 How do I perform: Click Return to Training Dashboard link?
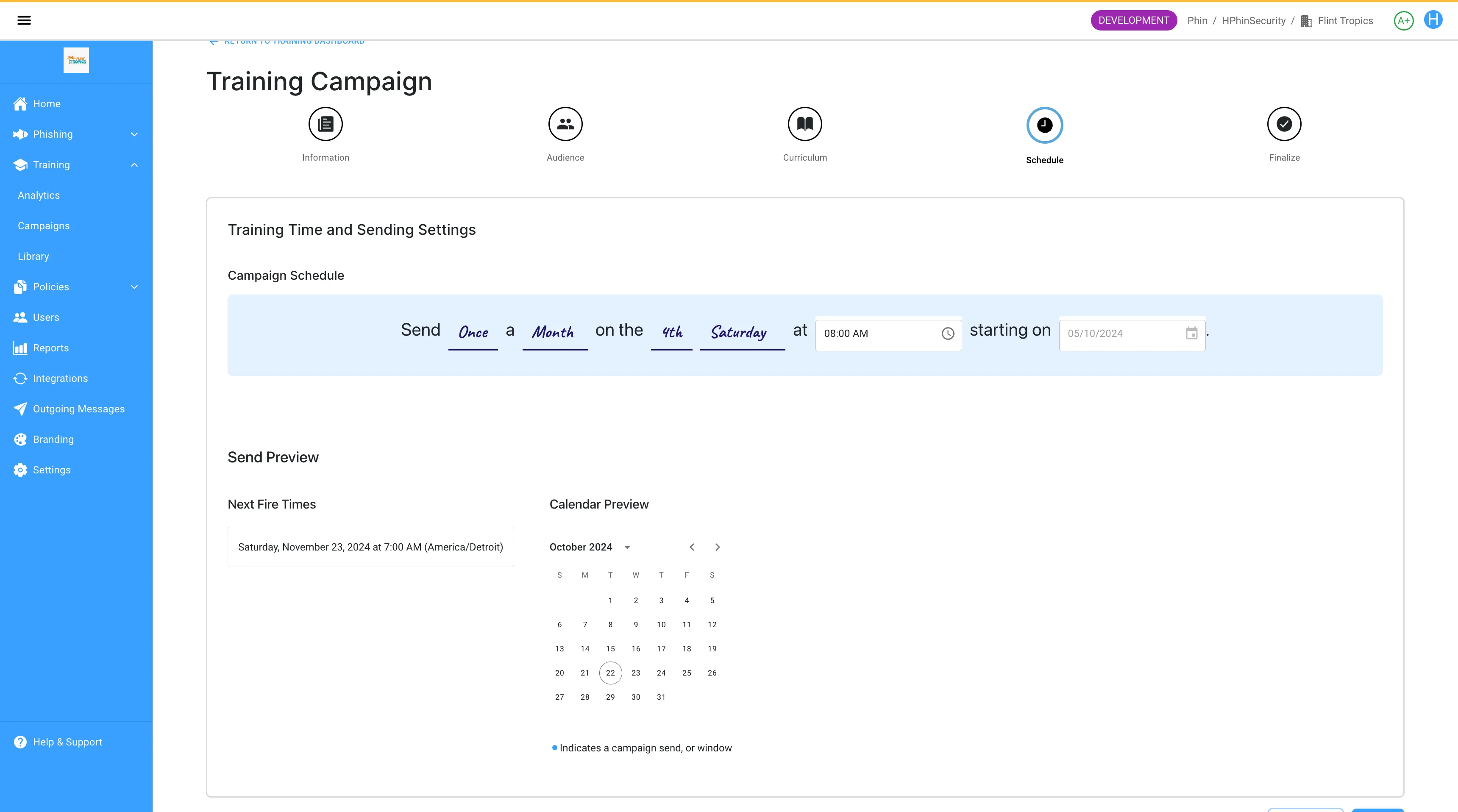[294, 42]
